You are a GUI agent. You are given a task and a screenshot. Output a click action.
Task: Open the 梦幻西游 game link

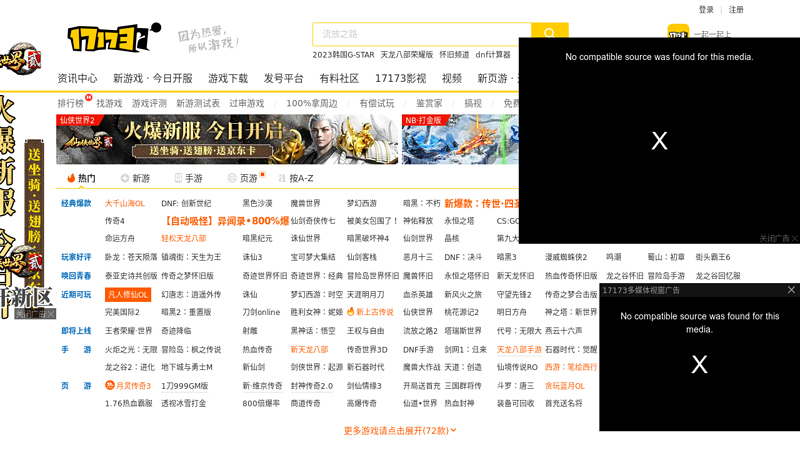click(x=362, y=203)
